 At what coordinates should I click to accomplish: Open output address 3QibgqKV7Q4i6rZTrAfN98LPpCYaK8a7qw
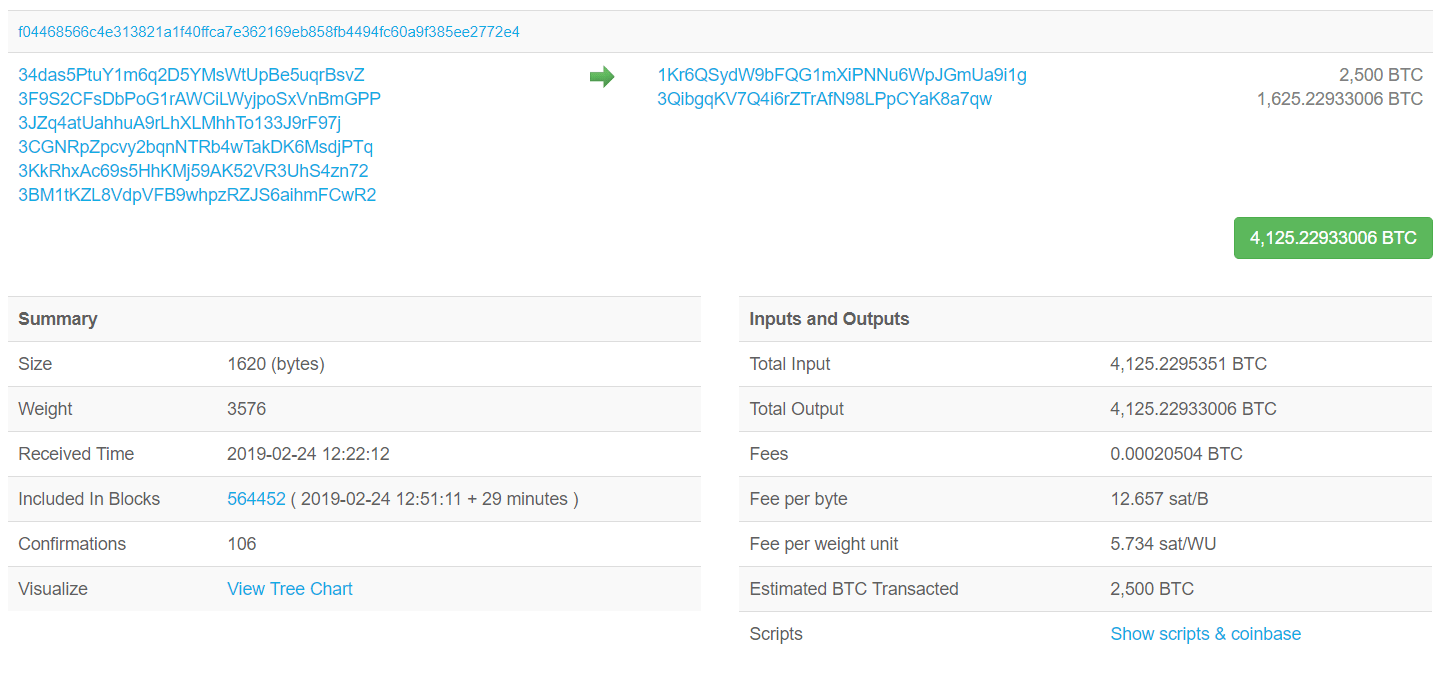point(824,99)
